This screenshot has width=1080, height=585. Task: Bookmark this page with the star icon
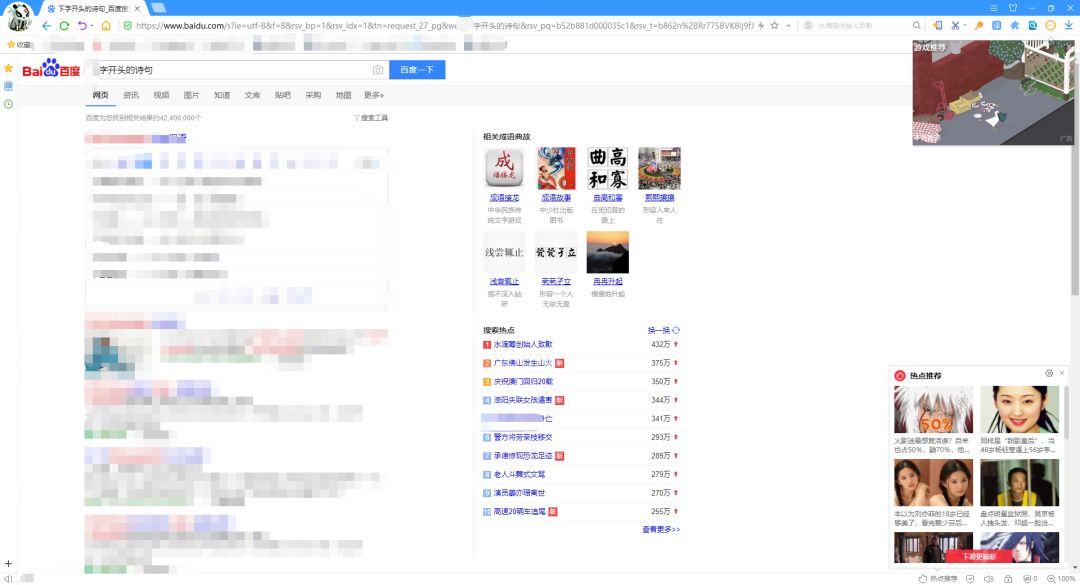[x=775, y=25]
